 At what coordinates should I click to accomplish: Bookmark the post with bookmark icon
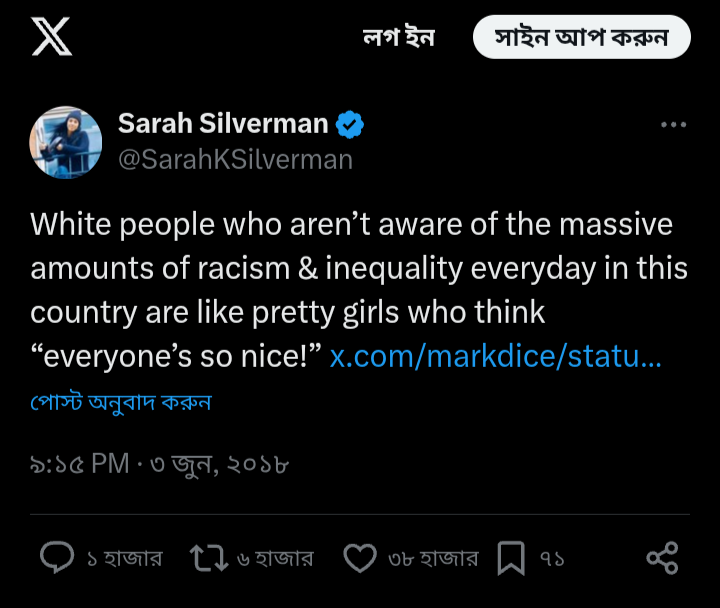point(511,558)
